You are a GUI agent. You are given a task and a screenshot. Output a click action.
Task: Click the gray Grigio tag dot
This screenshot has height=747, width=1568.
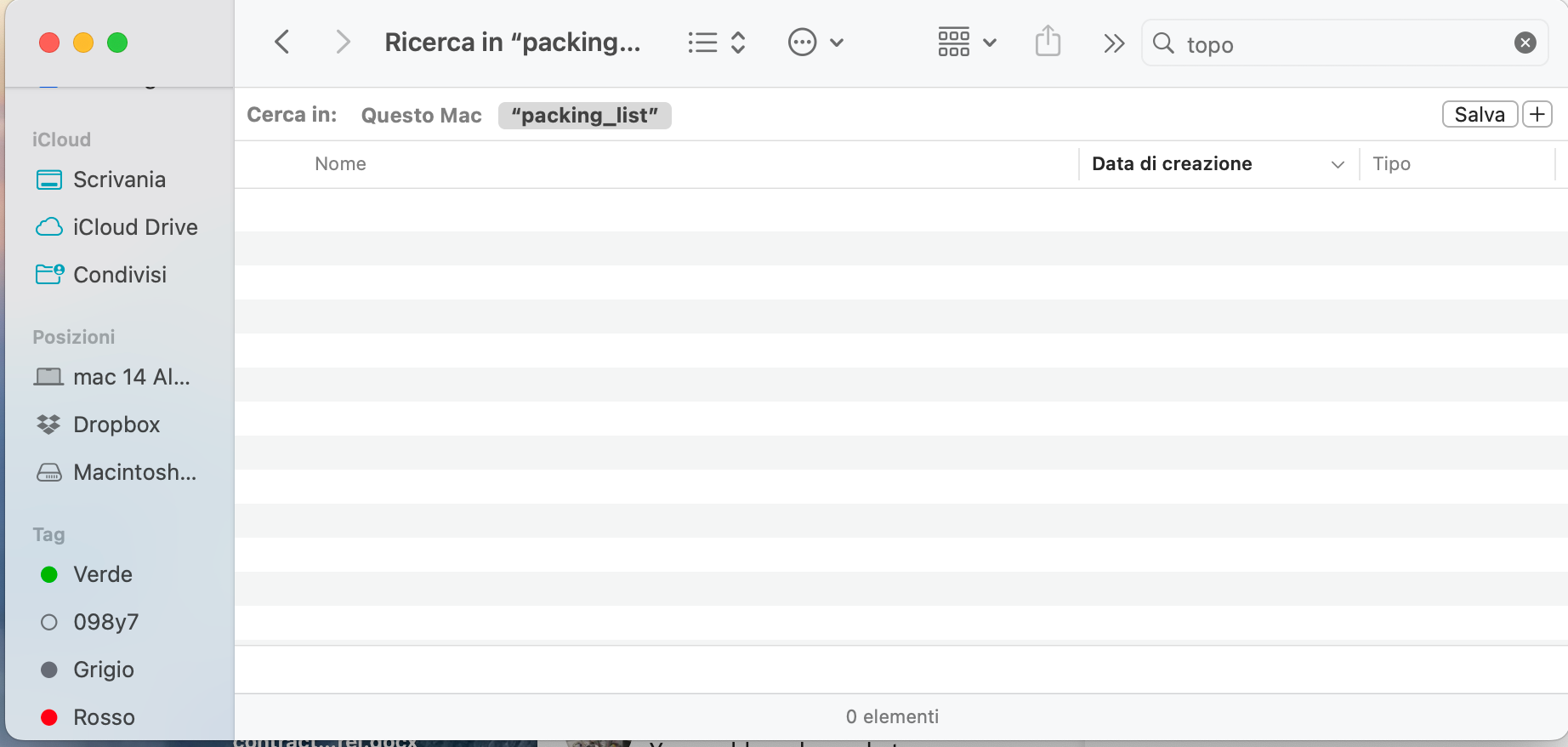(x=49, y=670)
